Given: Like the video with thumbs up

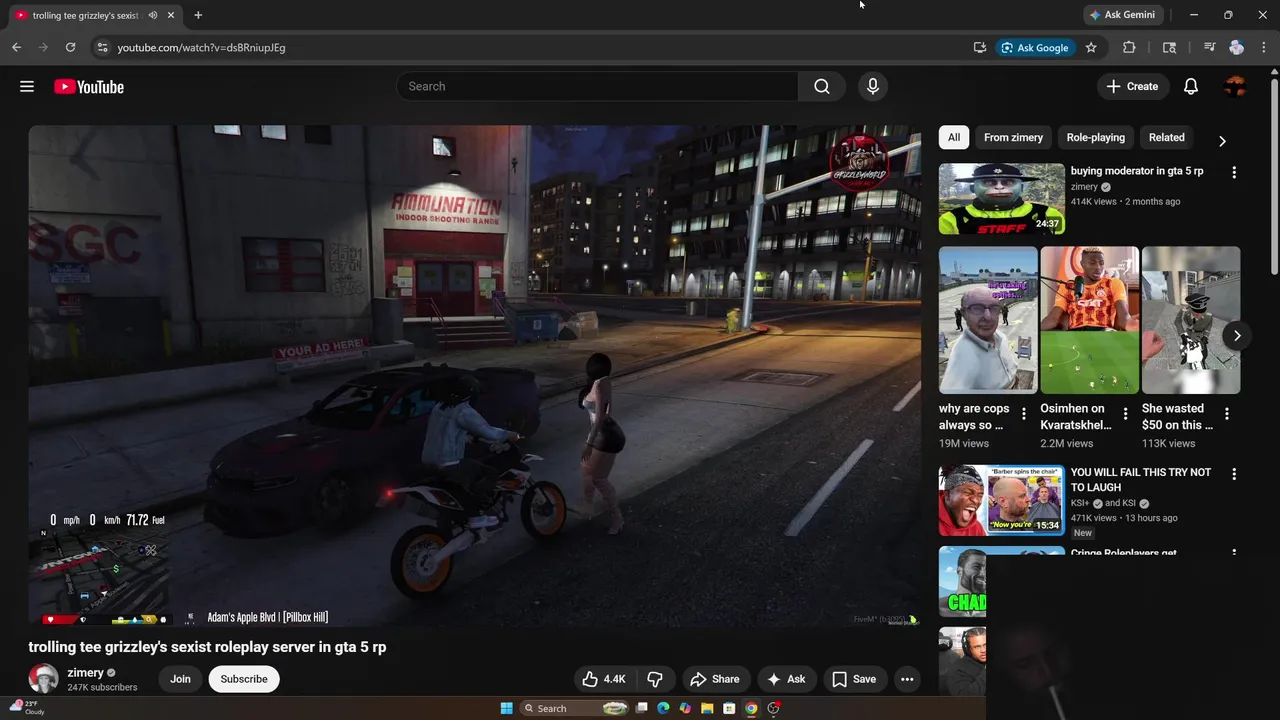Looking at the screenshot, I should 603,679.
